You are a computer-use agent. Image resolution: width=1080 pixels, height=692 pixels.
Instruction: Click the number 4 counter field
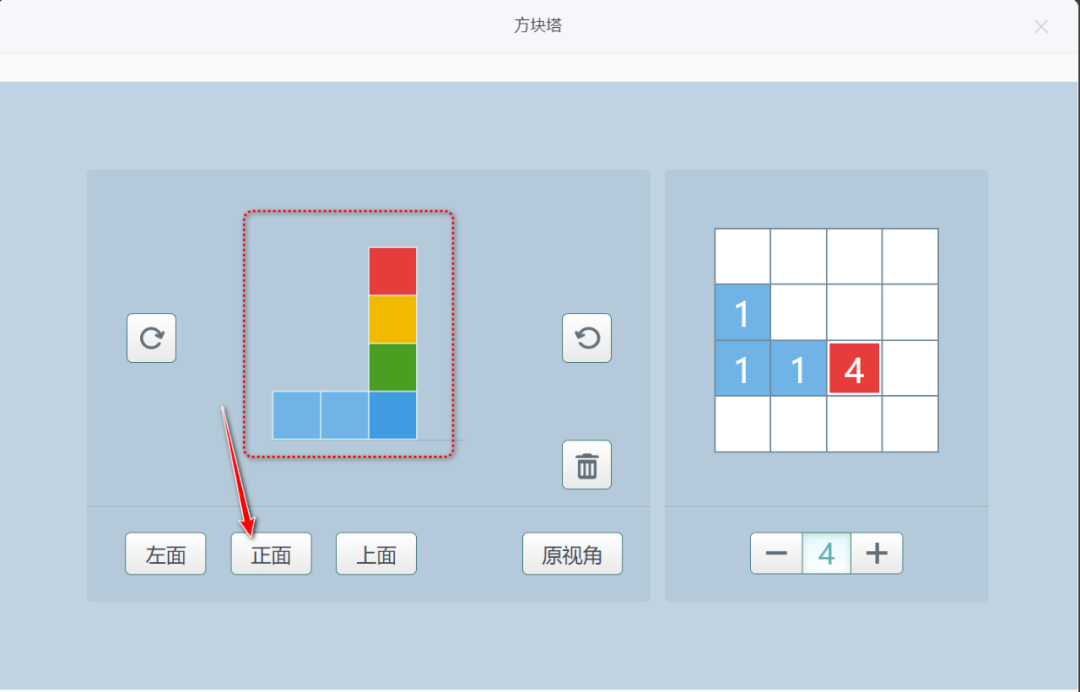[x=827, y=553]
